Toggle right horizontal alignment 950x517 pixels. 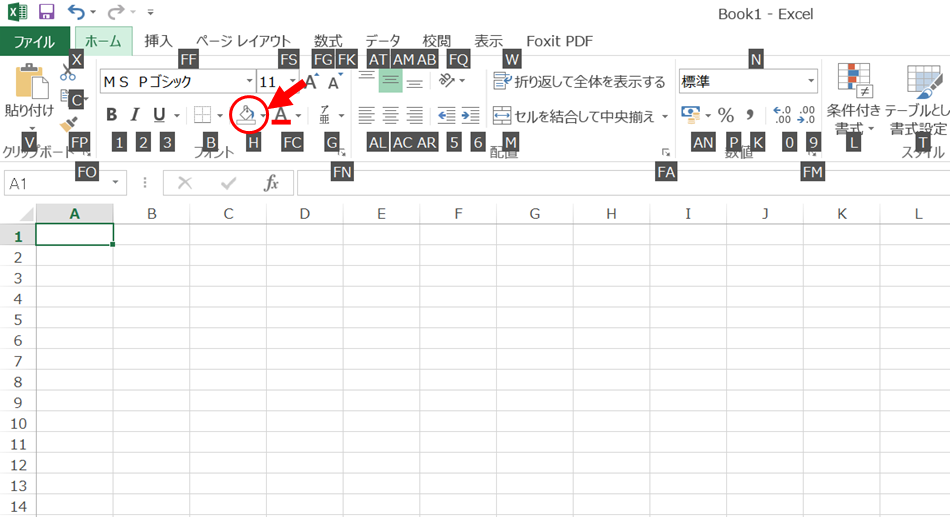click(415, 115)
